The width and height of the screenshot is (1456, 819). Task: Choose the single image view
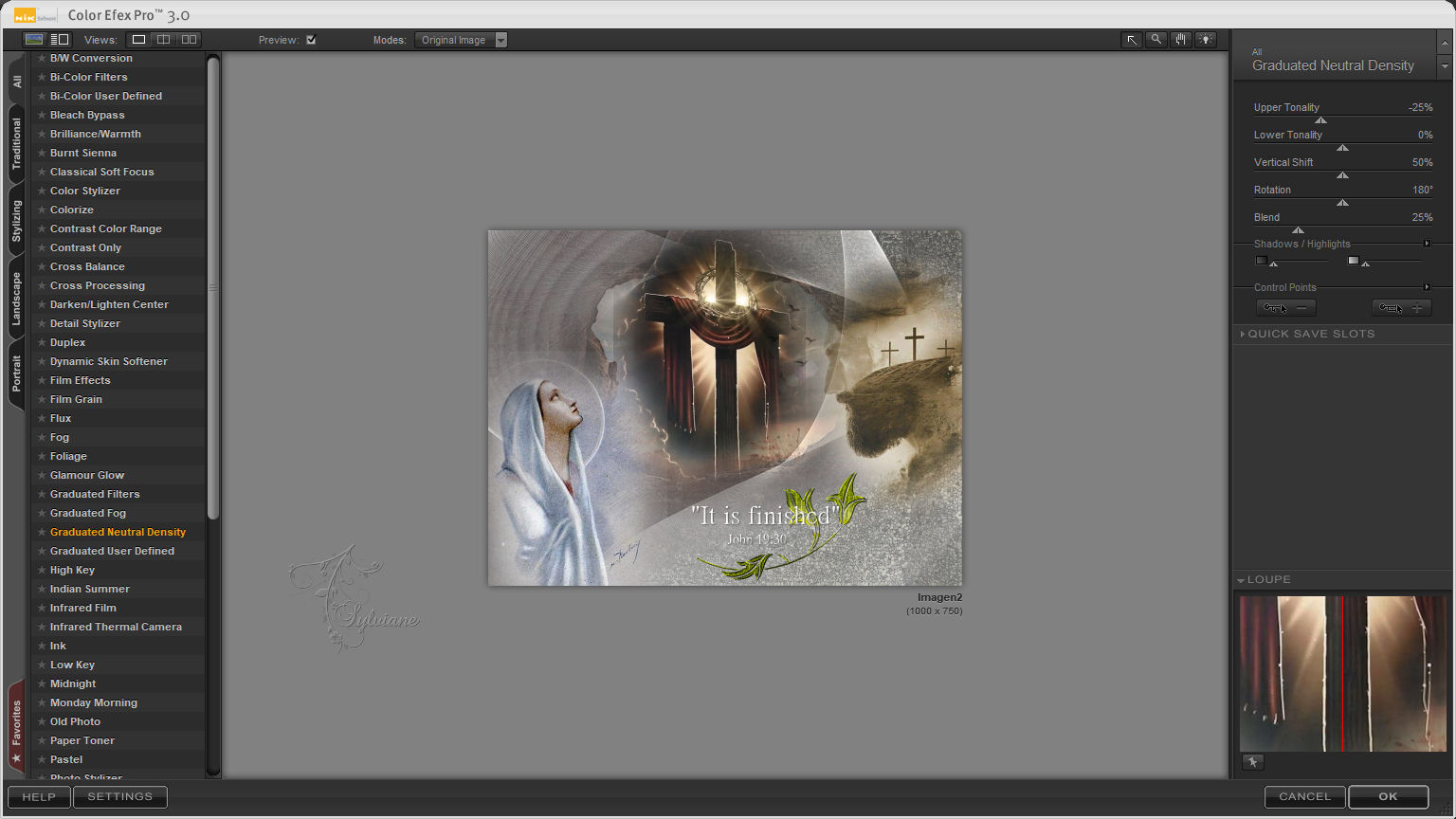coord(138,40)
